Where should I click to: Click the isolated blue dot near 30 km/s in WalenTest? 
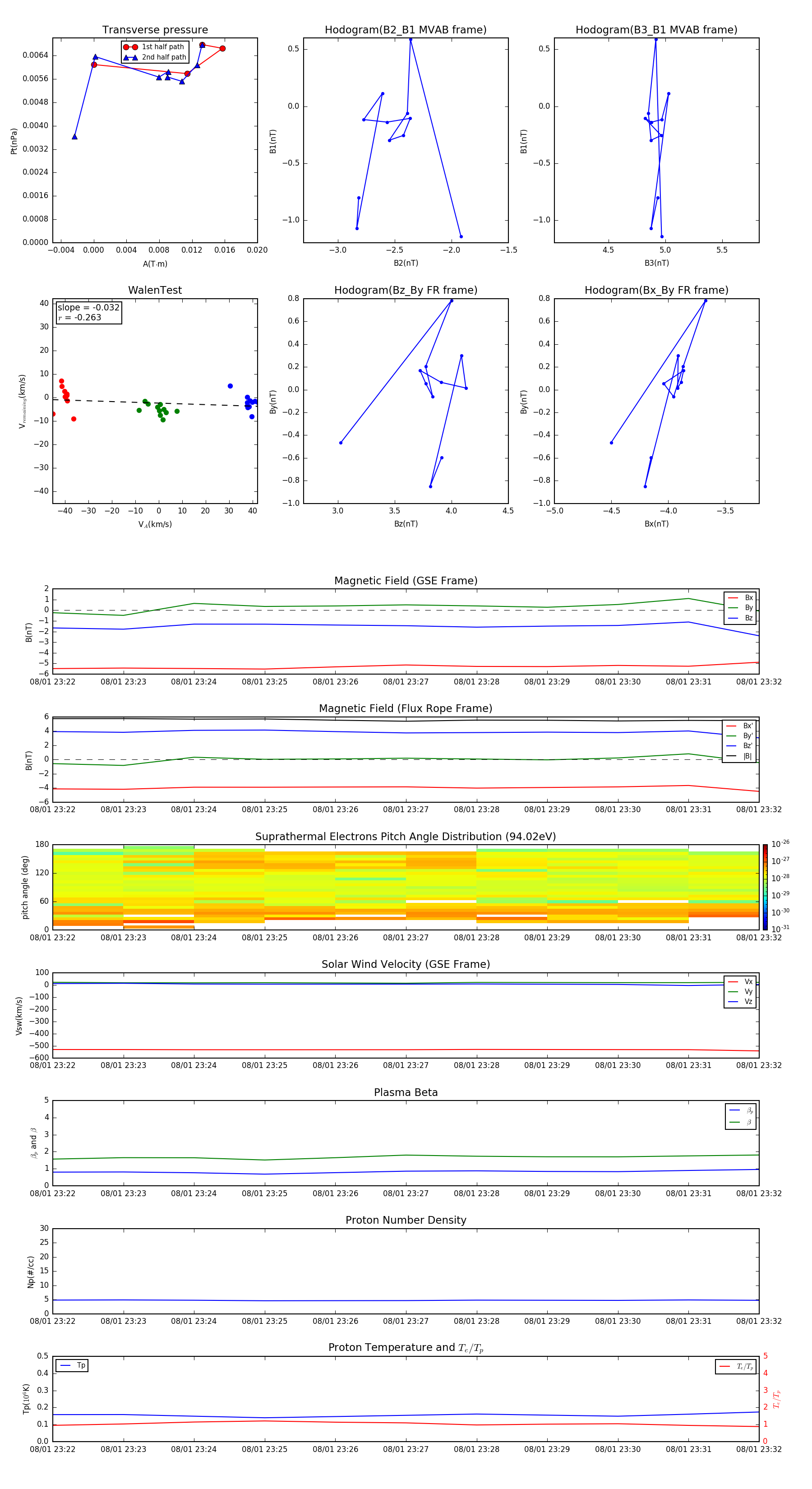pos(230,386)
